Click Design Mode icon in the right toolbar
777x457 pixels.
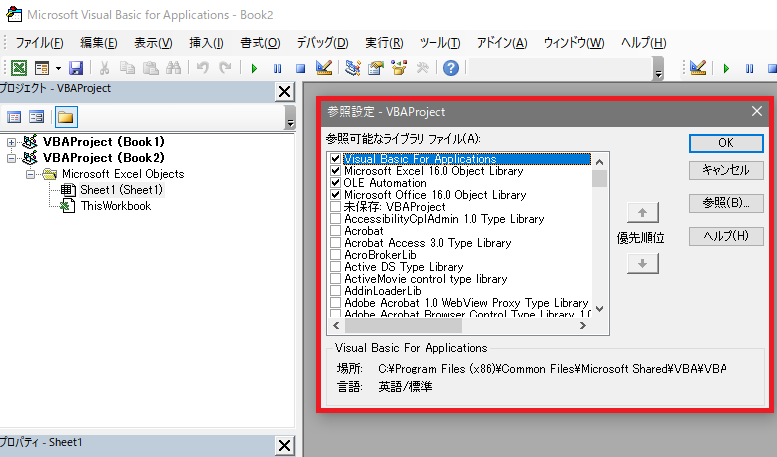pyautogui.click(x=698, y=68)
